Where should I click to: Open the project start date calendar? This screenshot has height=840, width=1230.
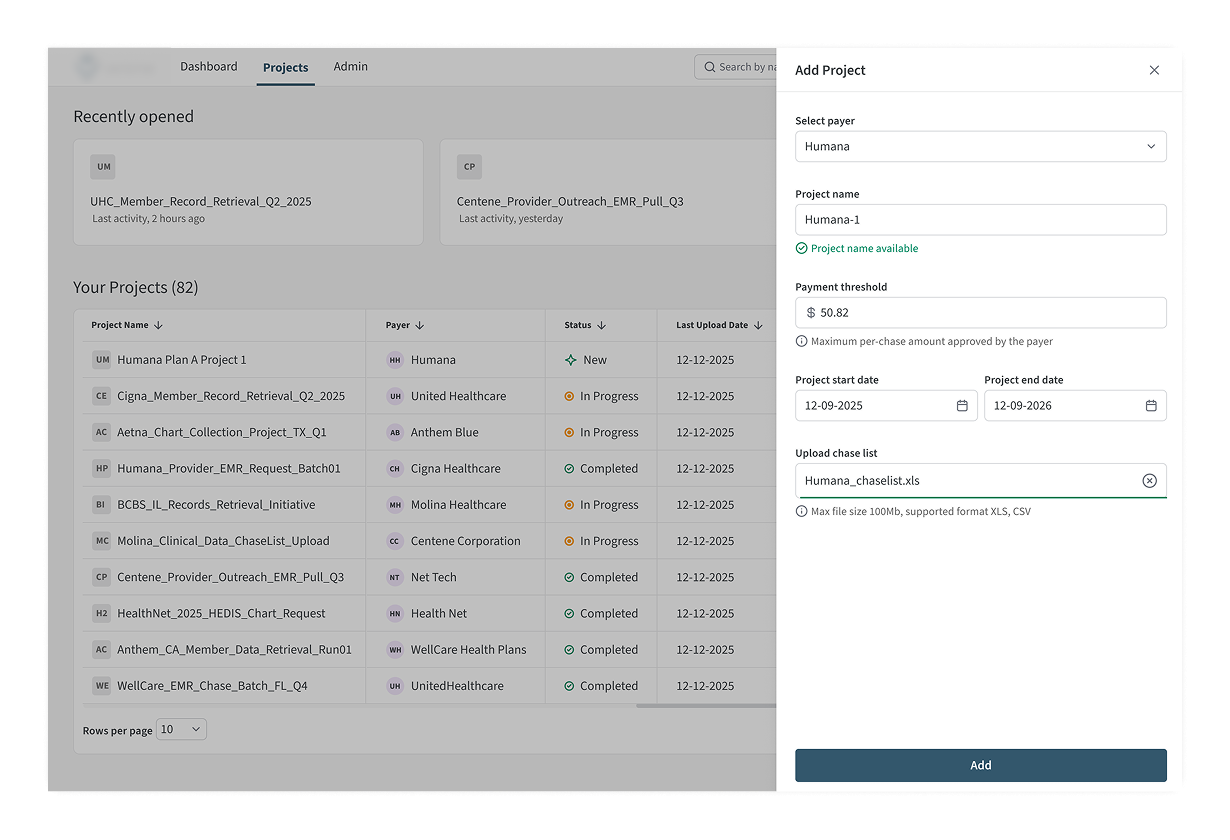coord(962,406)
